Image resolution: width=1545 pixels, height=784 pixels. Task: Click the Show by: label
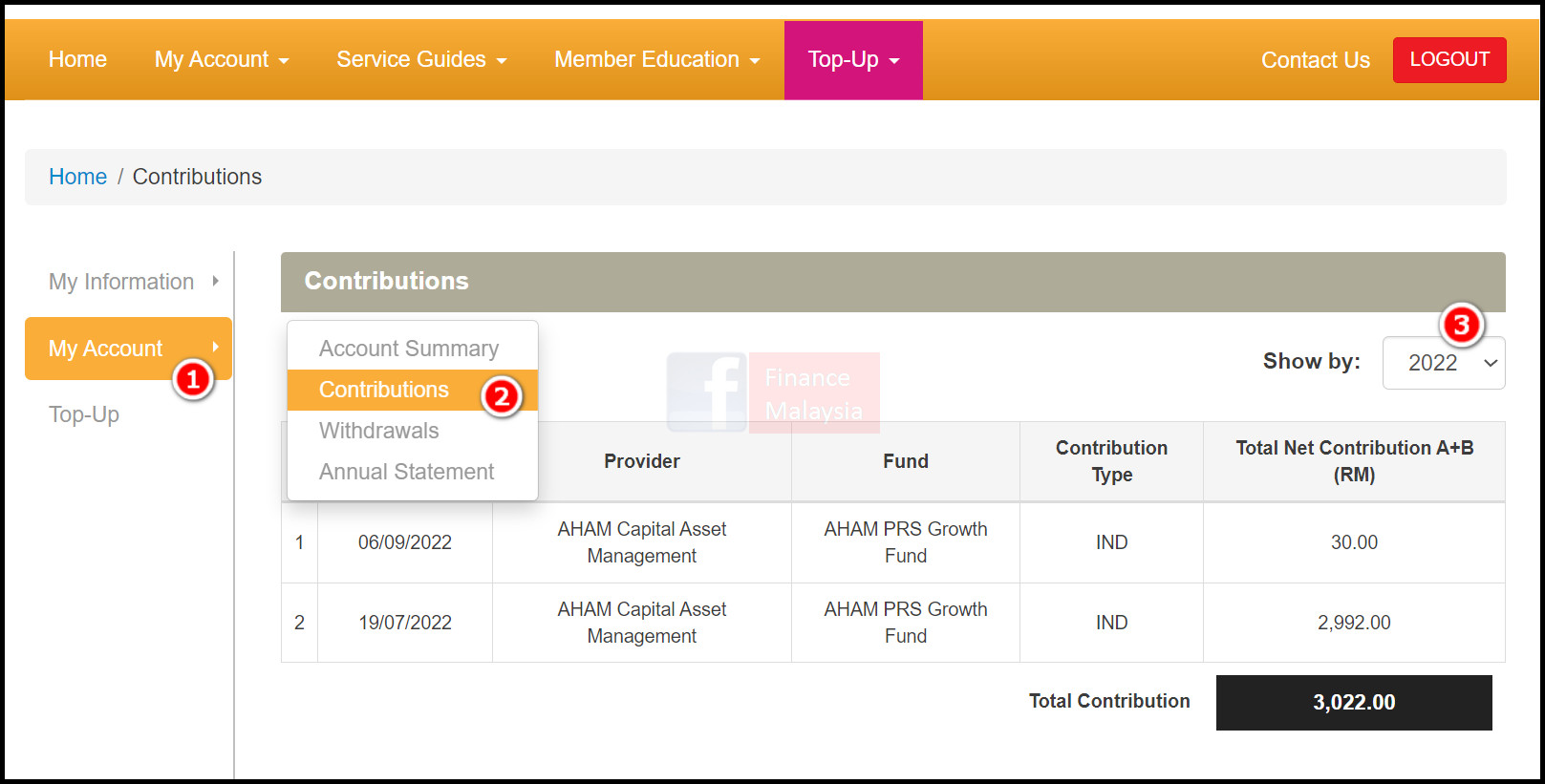[1312, 361]
